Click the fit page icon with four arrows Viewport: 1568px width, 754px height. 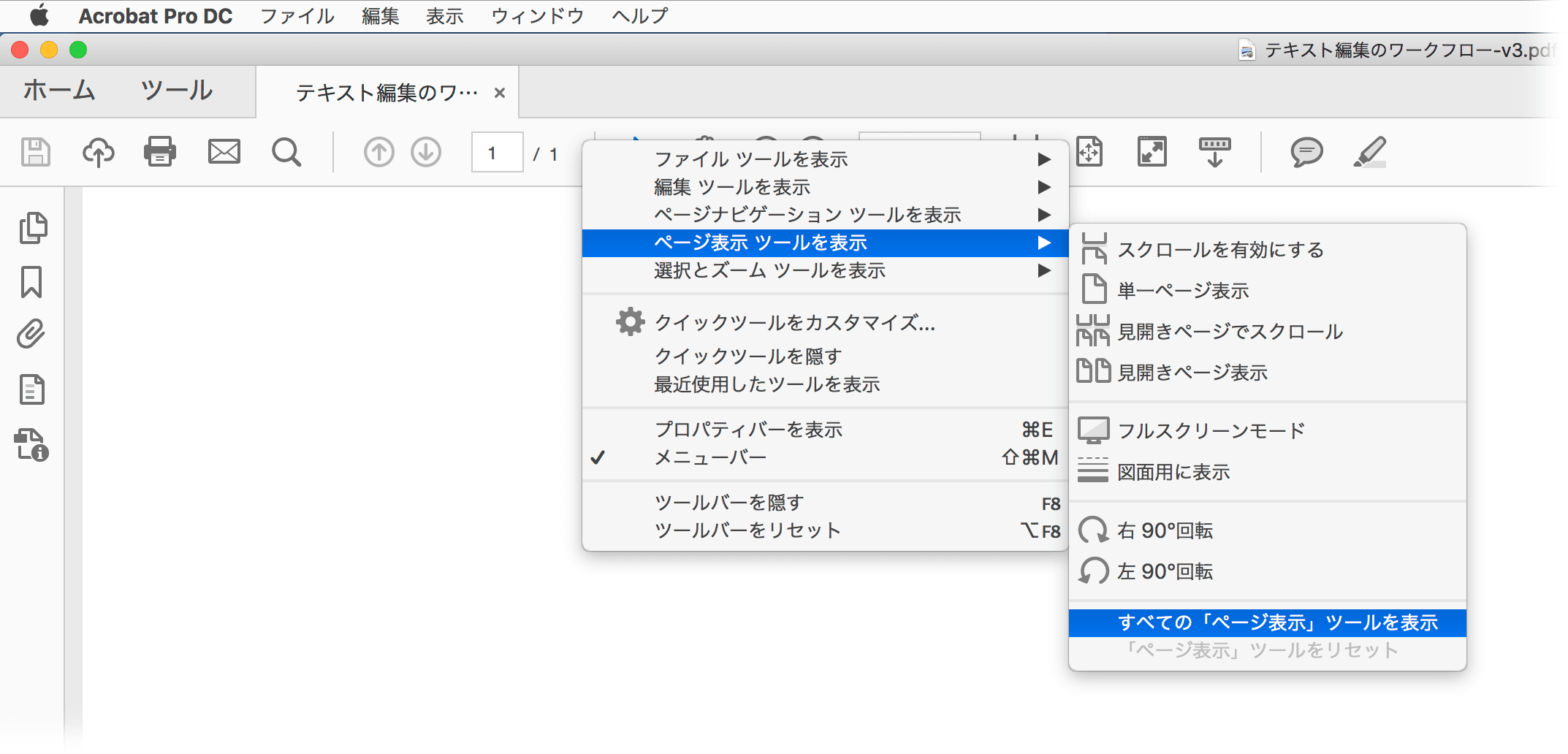[x=1089, y=152]
